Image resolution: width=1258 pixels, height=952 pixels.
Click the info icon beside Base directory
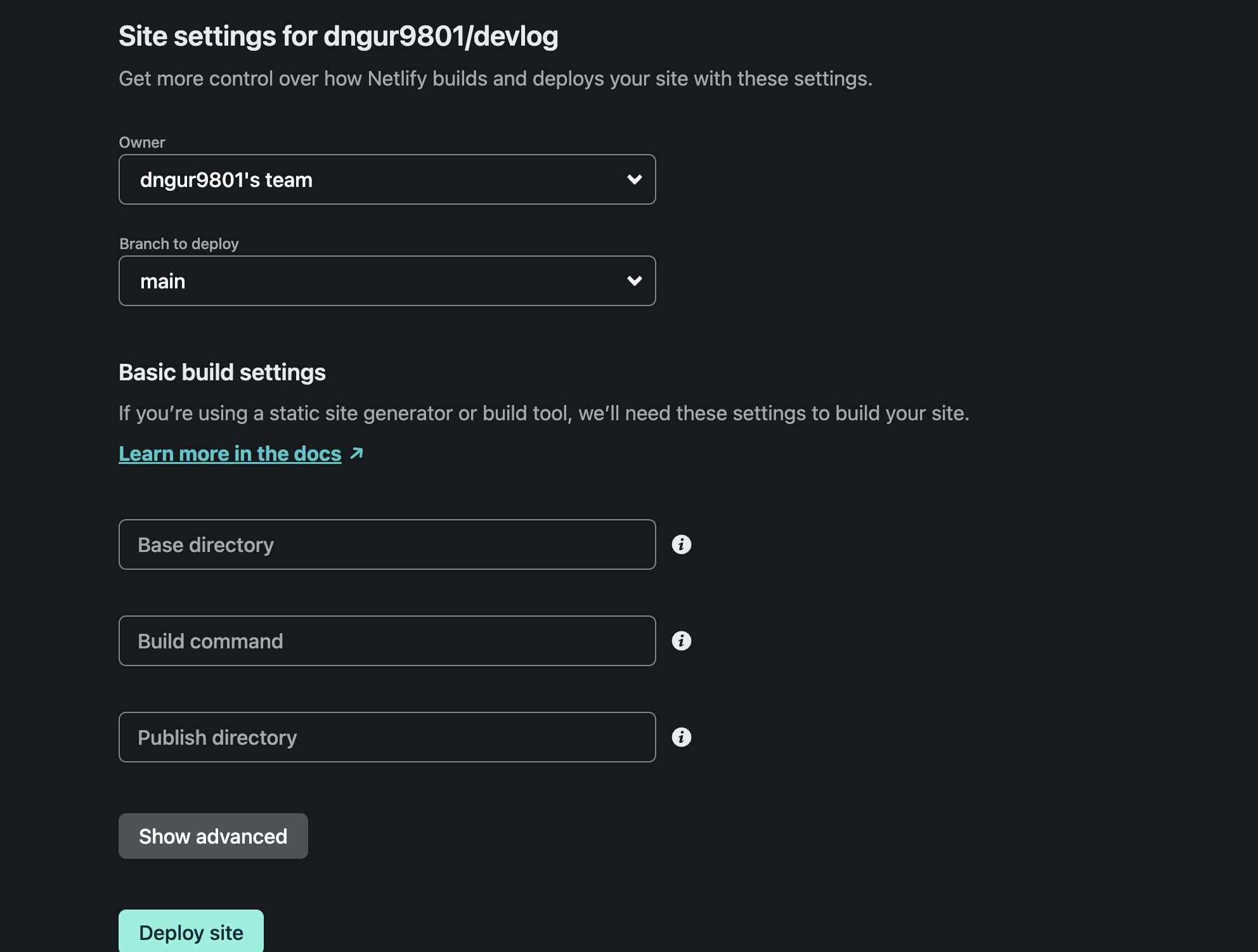[x=681, y=544]
